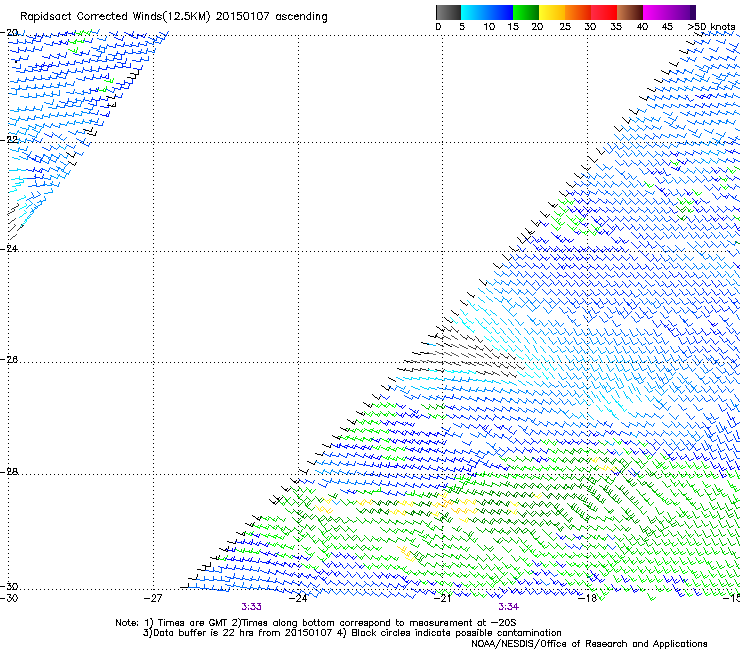The height and width of the screenshot is (650, 740).
Task: Click the -26 latitude axis label
Action: tap(9, 360)
